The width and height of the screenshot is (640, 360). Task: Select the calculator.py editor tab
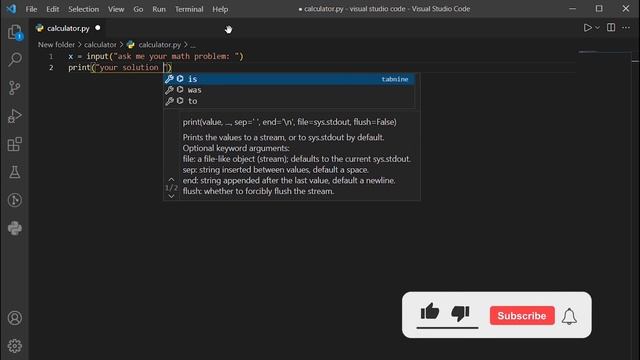tap(68, 28)
